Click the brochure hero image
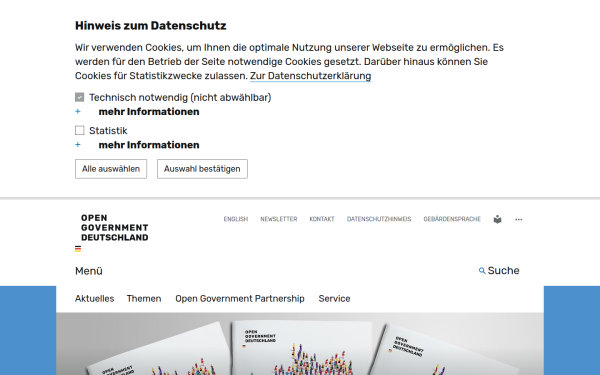This screenshot has height=375, width=600. (300, 344)
